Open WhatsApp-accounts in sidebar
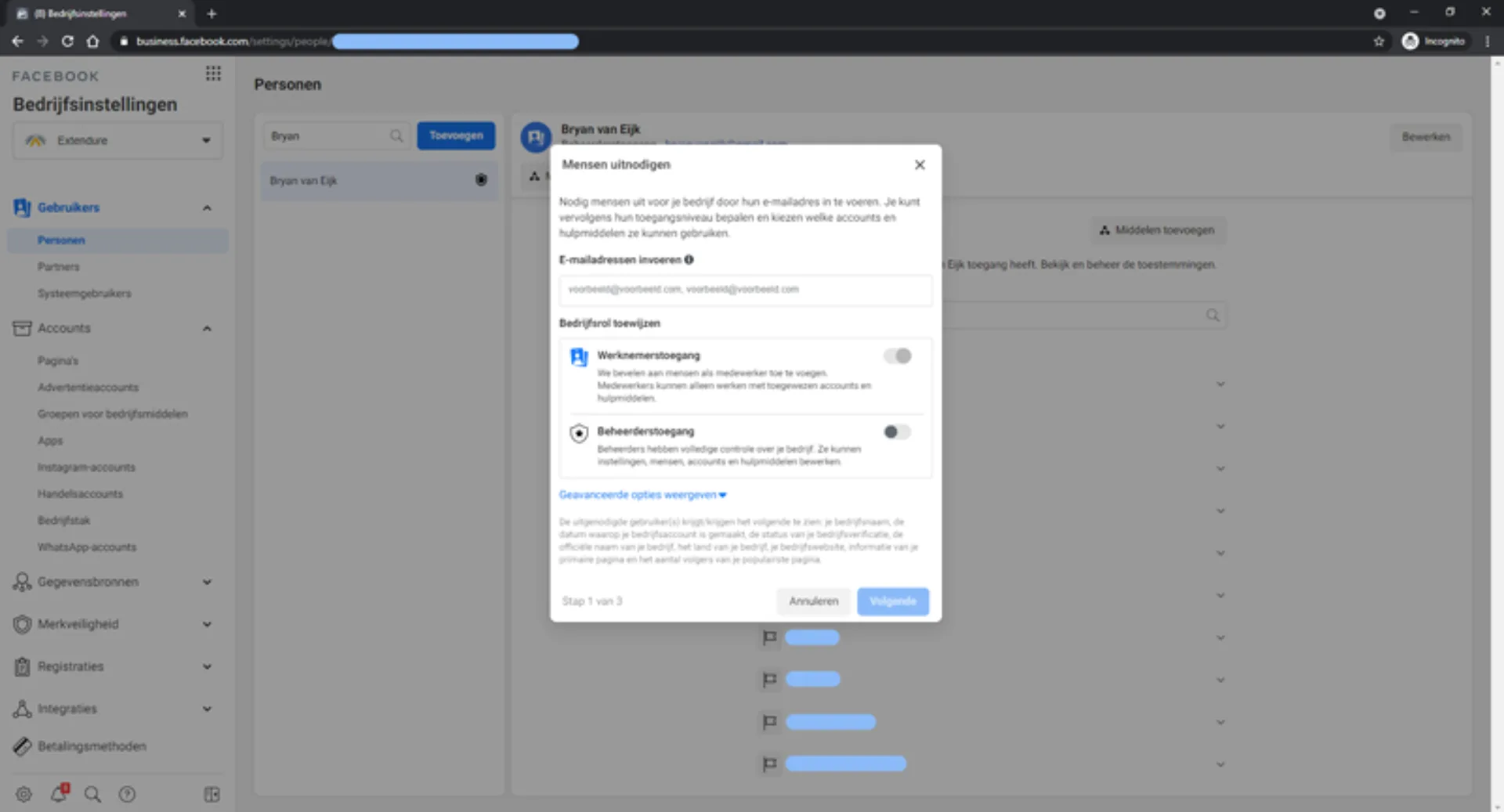 pos(87,547)
